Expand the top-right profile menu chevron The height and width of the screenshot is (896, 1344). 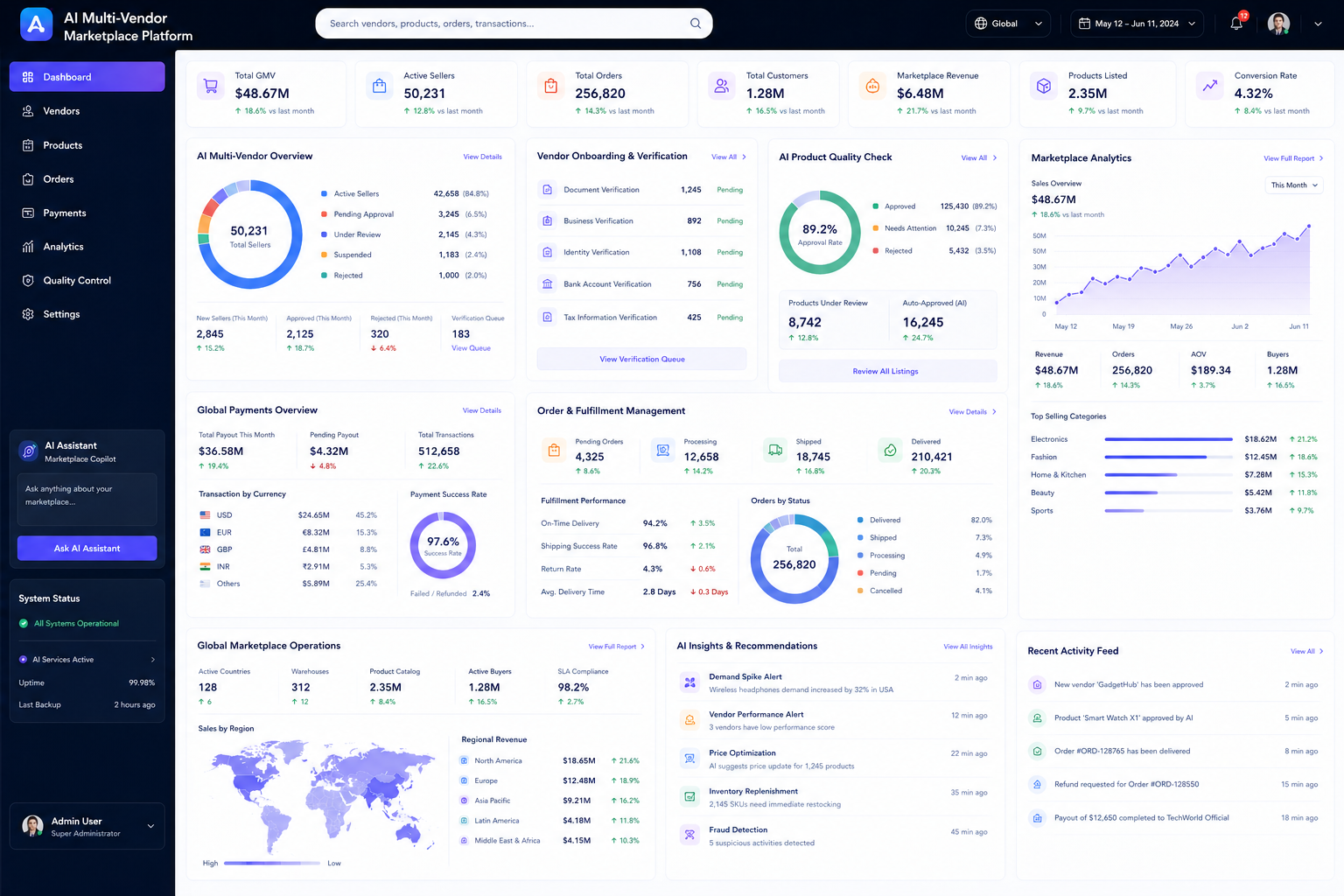tap(1318, 24)
